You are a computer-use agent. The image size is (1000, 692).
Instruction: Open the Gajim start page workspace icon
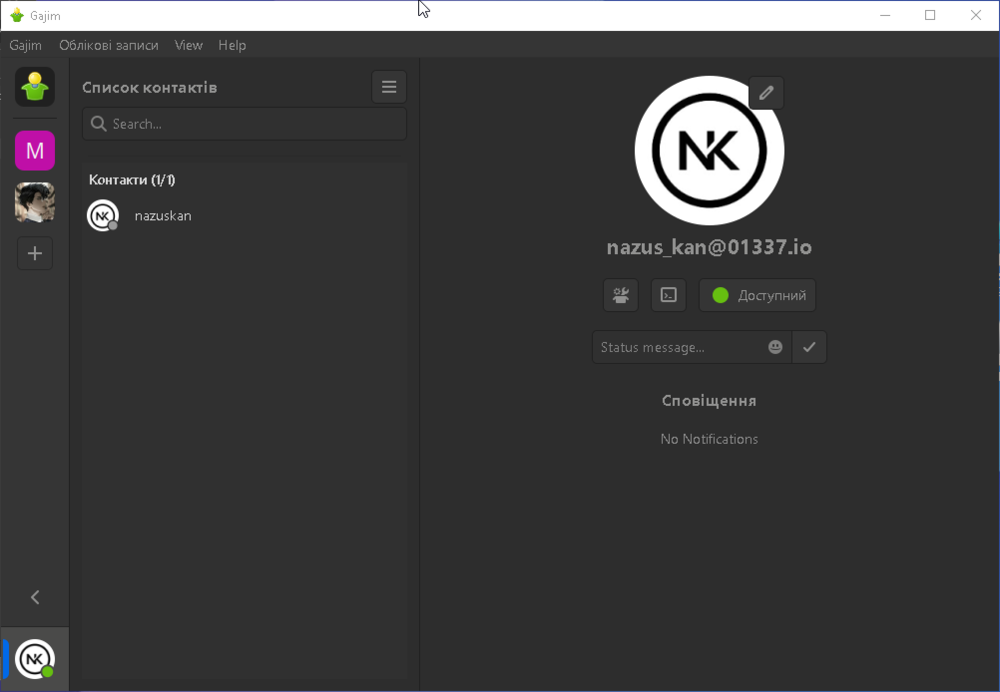[35, 87]
